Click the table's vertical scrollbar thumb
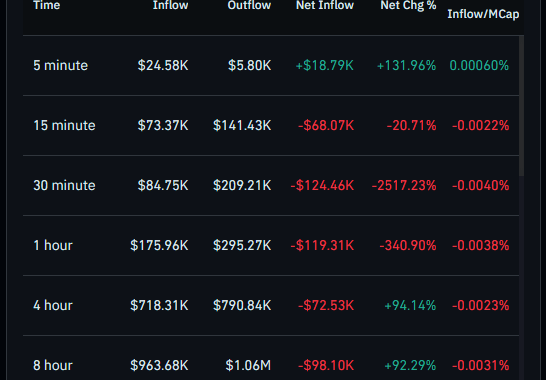The height and width of the screenshot is (380, 546). pos(521,106)
